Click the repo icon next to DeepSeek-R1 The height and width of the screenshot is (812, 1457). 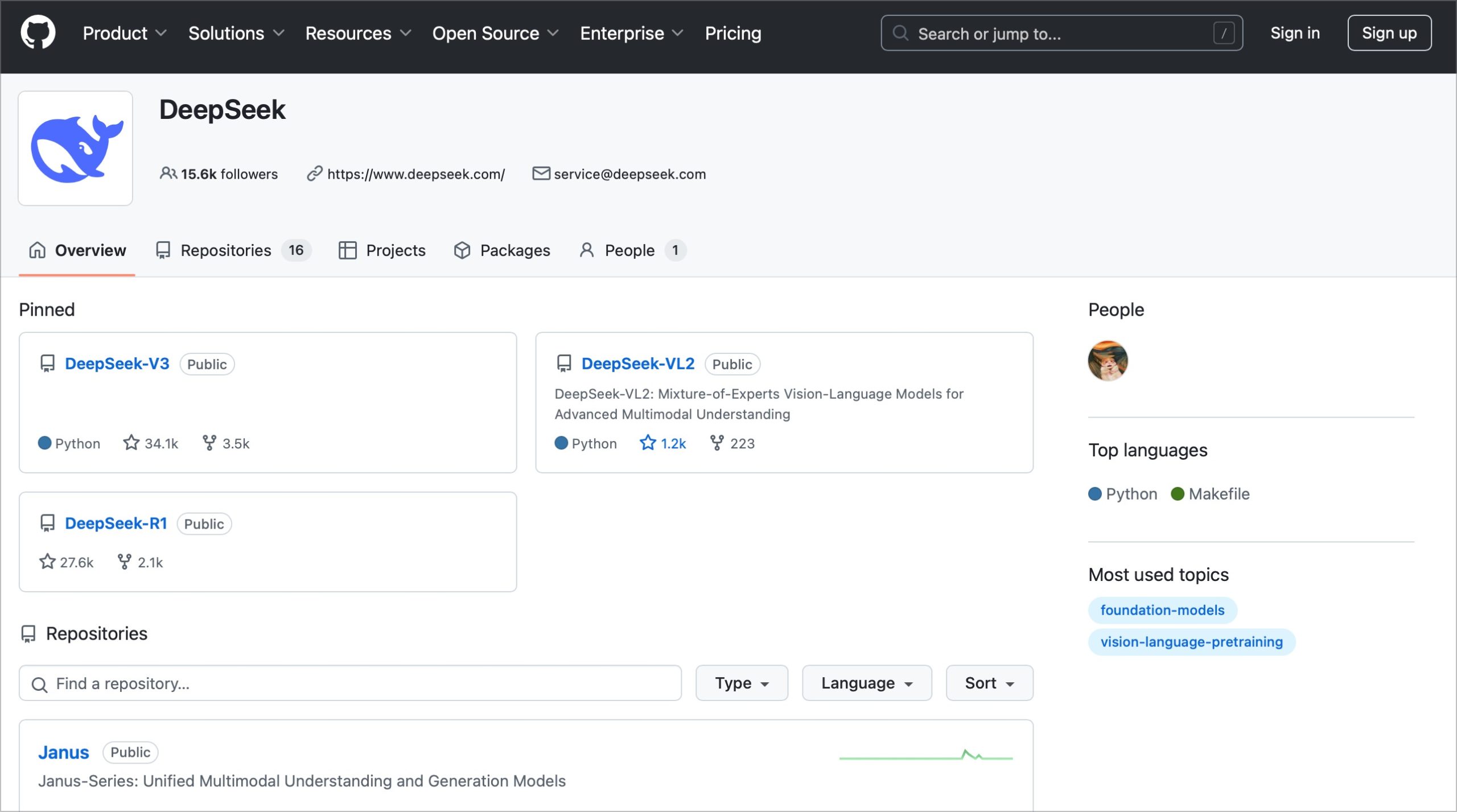pos(48,523)
